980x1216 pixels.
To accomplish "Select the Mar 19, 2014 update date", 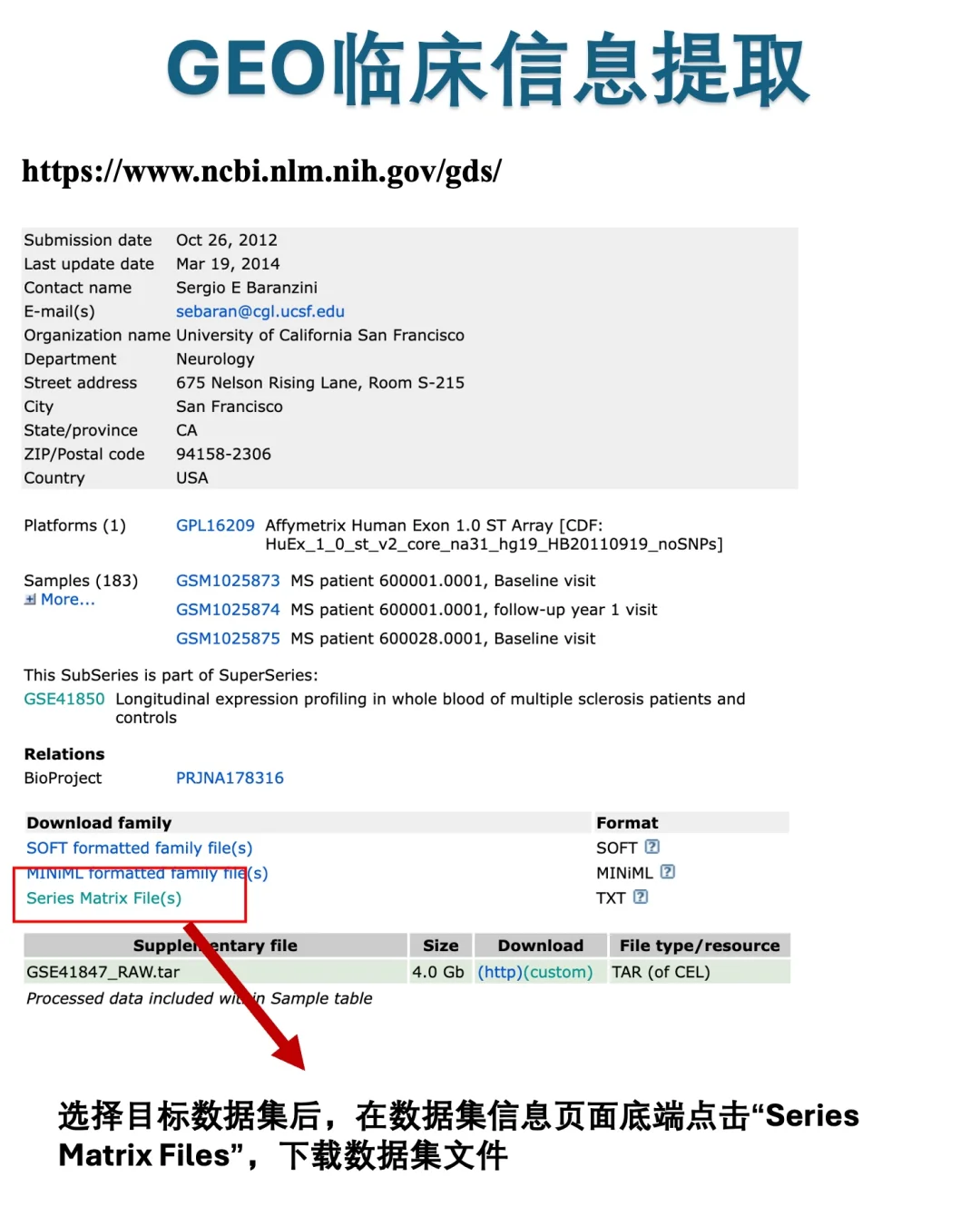I will (x=228, y=264).
